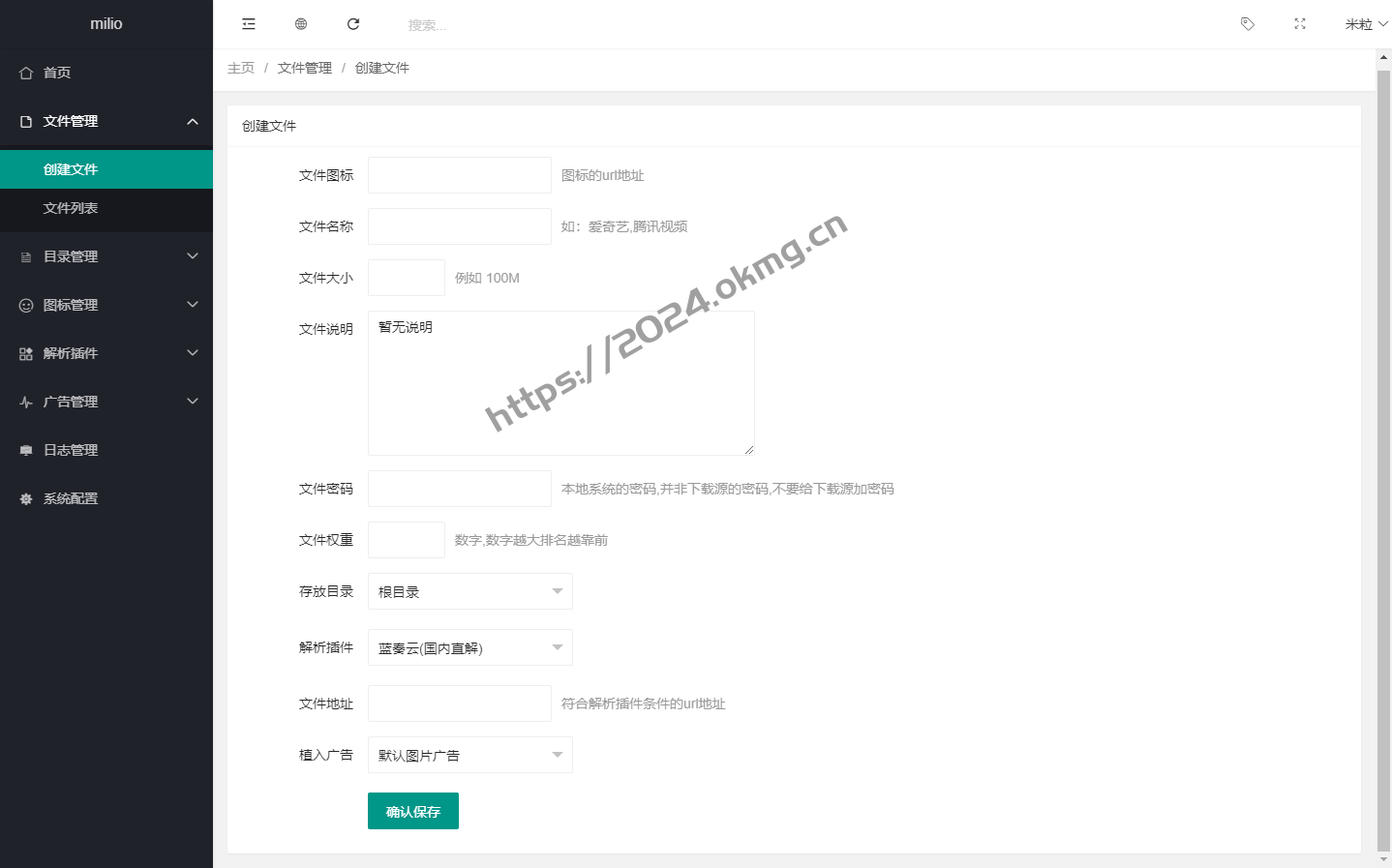Click the gear icon next to 系统配置
Image resolution: width=1392 pixels, height=868 pixels.
[24, 498]
